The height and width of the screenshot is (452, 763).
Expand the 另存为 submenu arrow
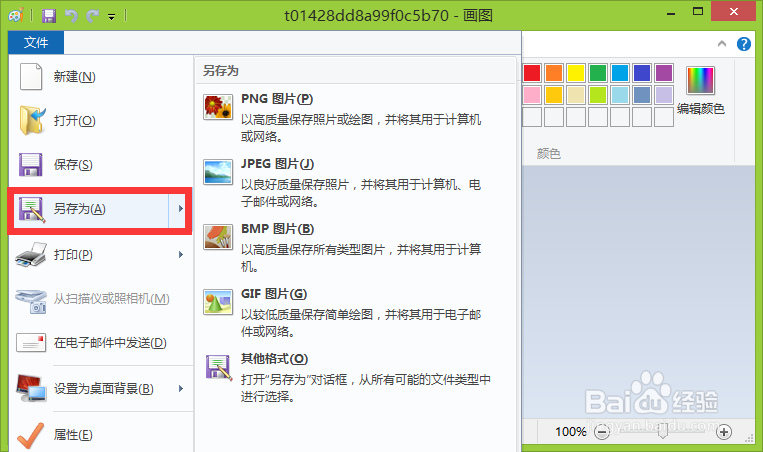(180, 209)
